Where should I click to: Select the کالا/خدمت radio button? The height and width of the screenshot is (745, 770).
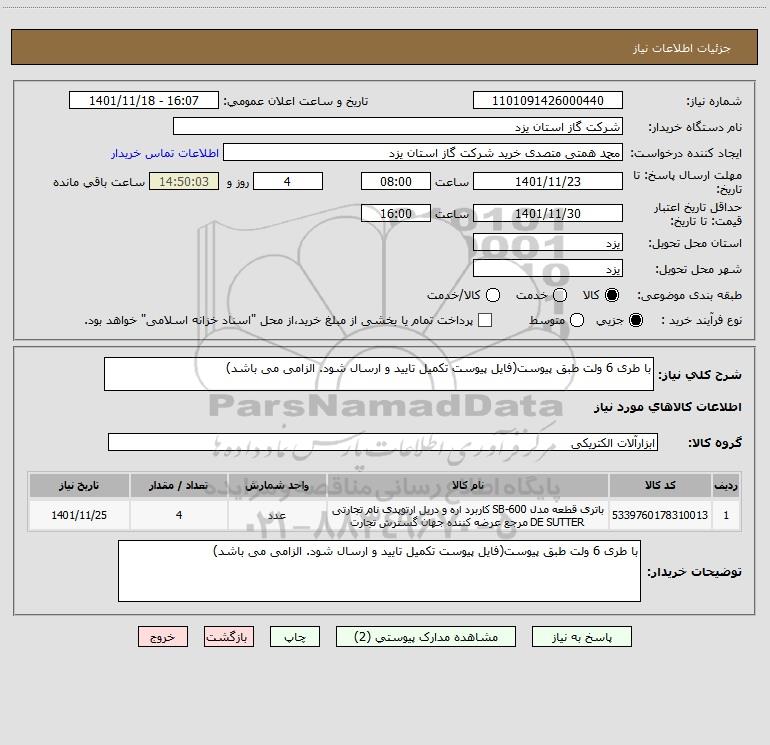tap(493, 295)
